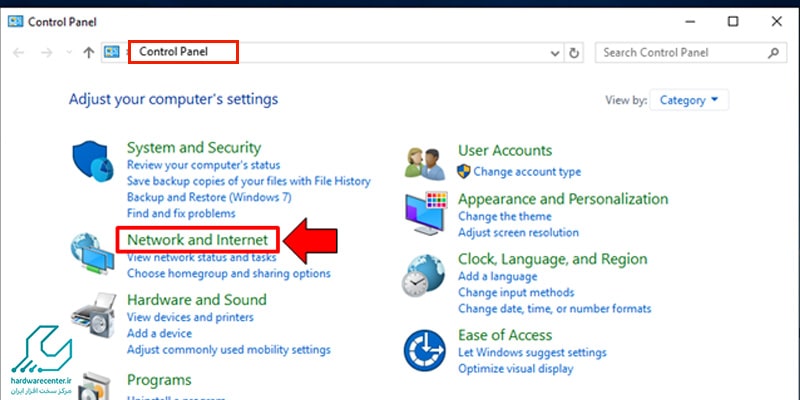Viewport: 800px width, 400px height.
Task: Click the address bar Control Panel icon
Action: click(x=112, y=52)
